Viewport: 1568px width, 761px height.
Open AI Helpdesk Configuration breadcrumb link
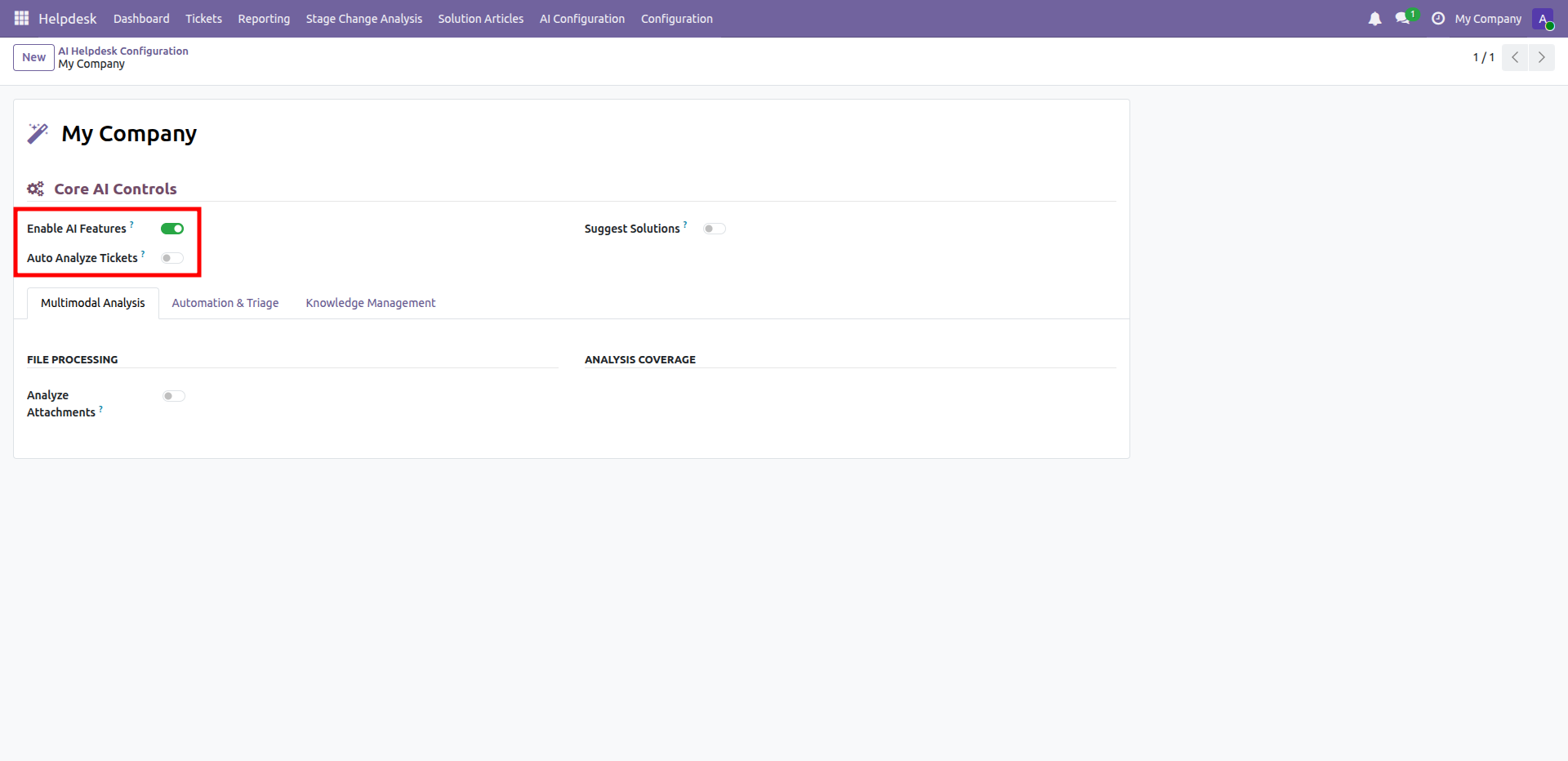point(123,51)
